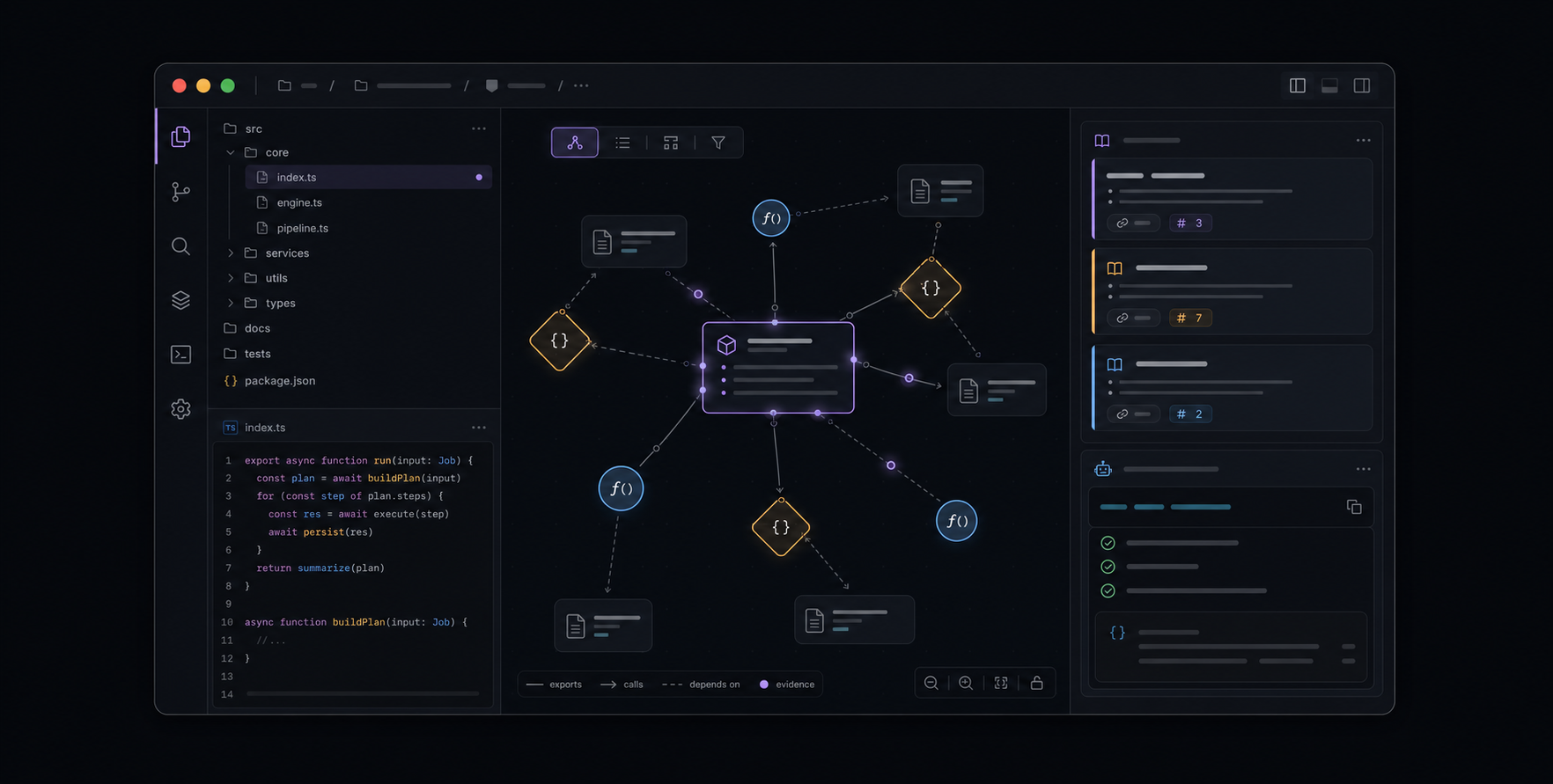Viewport: 1553px width, 784px height.
Task: Select the function node at top of graph
Action: (x=771, y=218)
